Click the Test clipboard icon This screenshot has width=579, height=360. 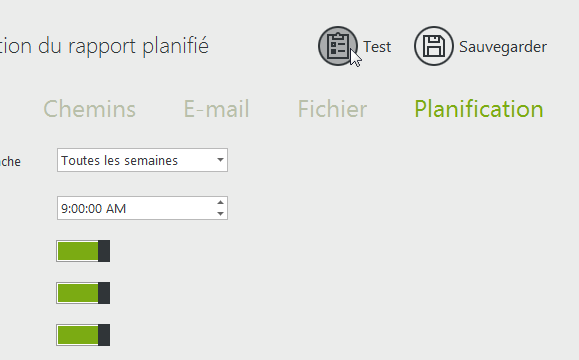click(338, 46)
